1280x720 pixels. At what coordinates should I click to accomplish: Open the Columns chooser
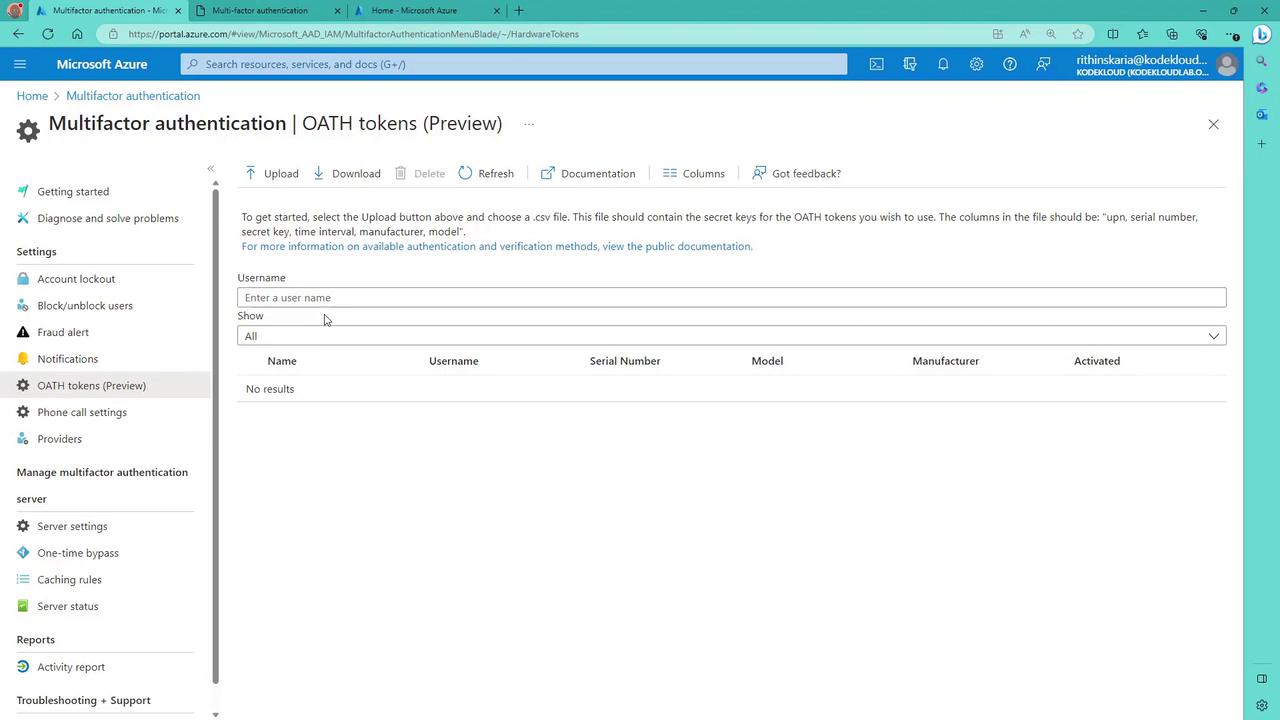pyautogui.click(x=694, y=174)
